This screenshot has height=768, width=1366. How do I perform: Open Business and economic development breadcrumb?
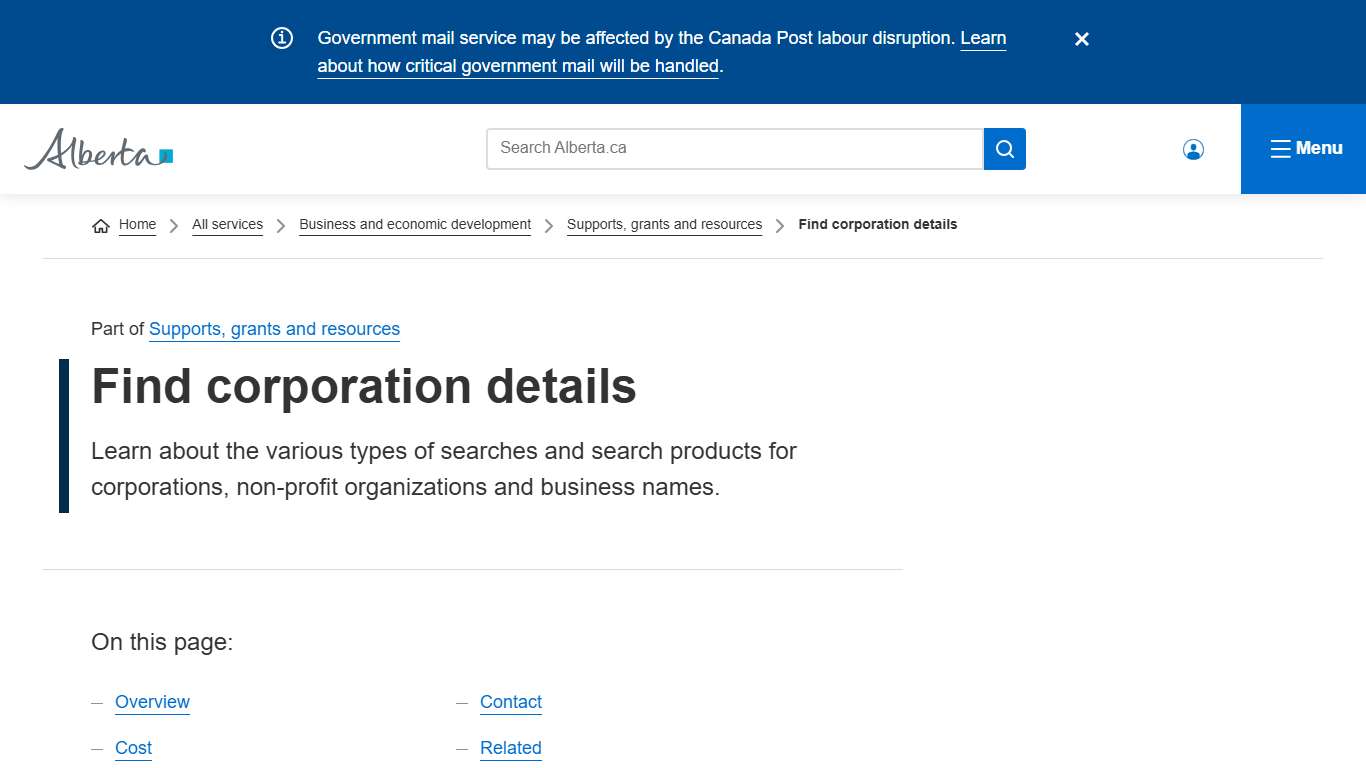click(x=414, y=224)
